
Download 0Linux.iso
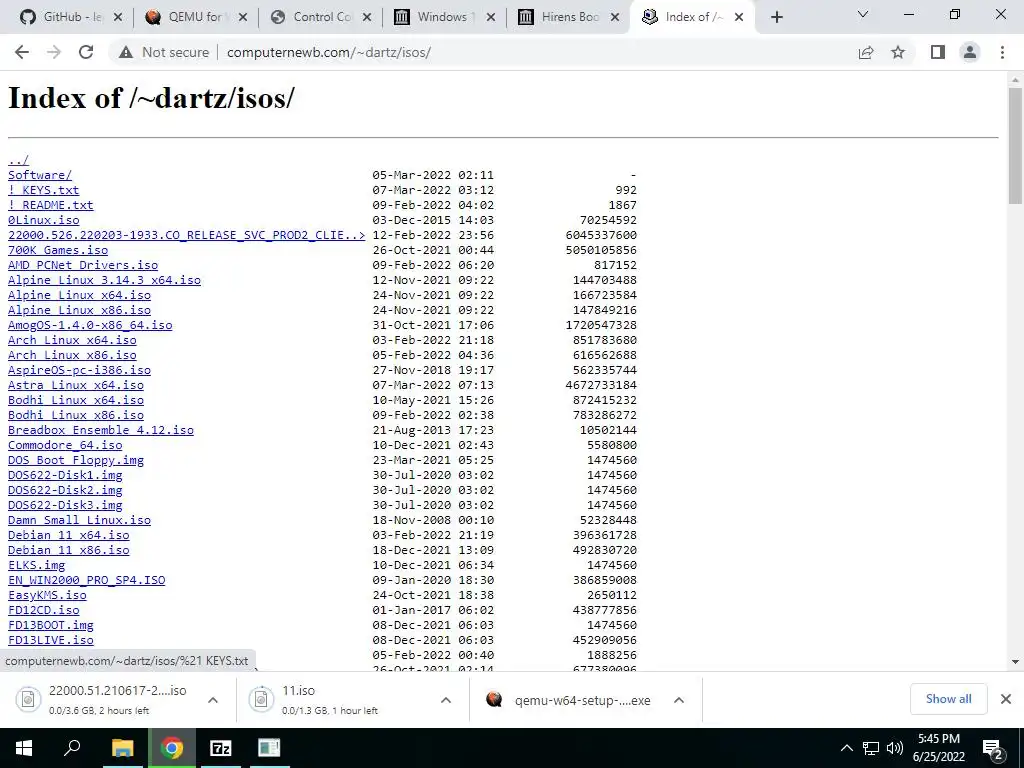pyautogui.click(x=43, y=220)
